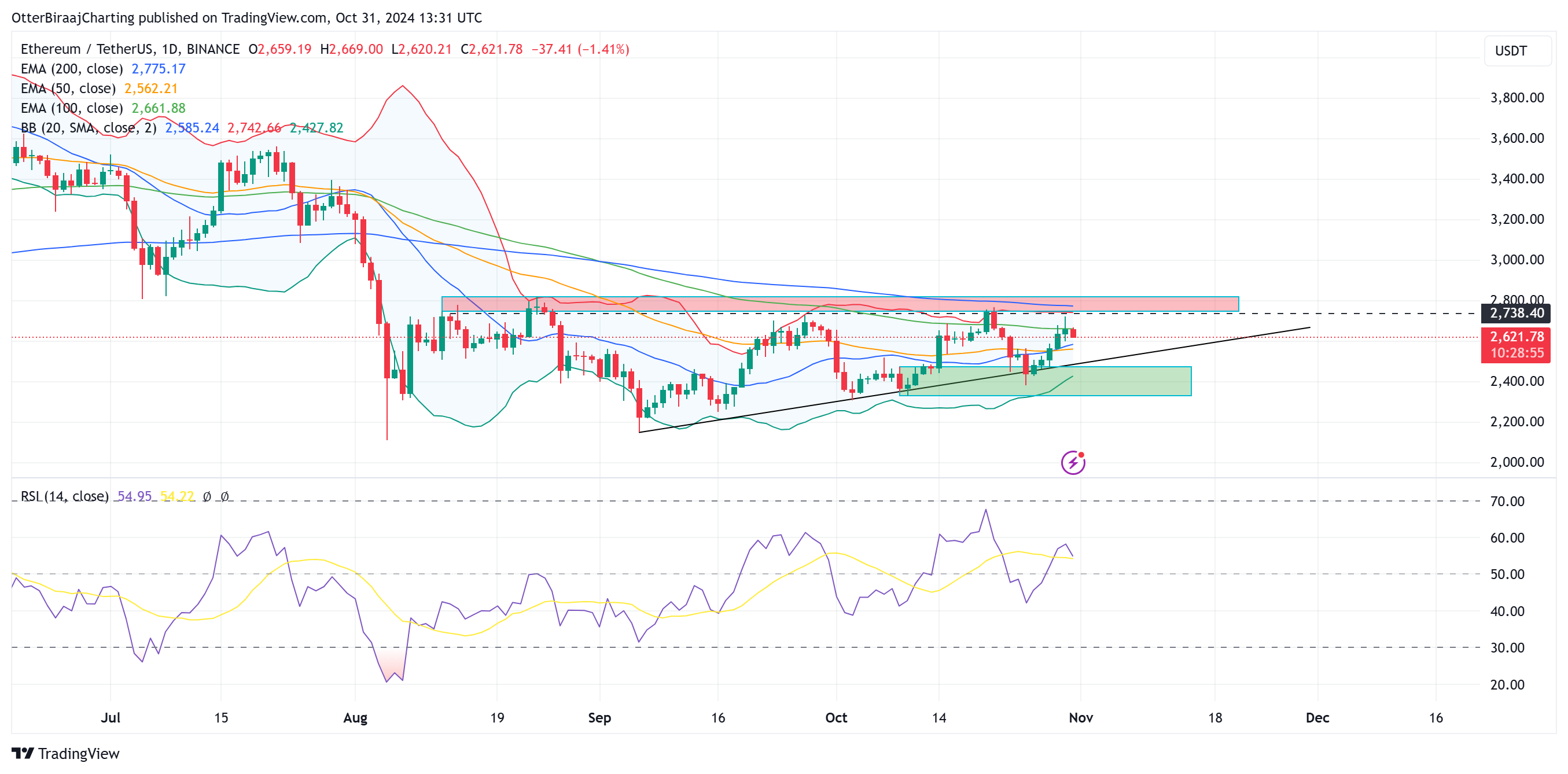Open the USDT currency selector

[x=1518, y=50]
